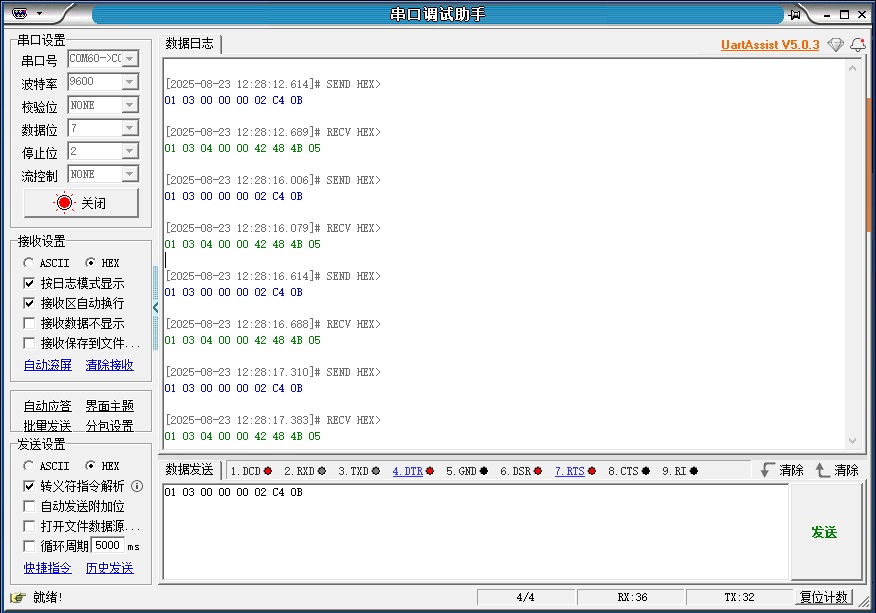Click the pin window icon in title bar
The height and width of the screenshot is (613, 876).
pos(795,14)
